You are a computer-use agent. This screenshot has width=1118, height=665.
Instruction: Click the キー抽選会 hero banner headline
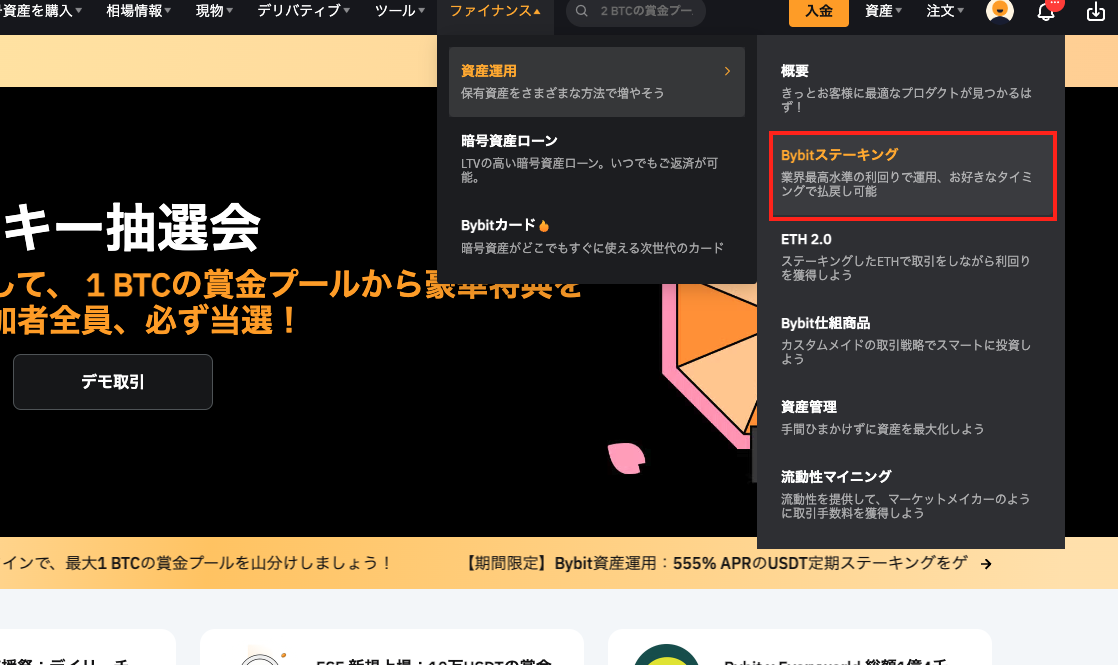[130, 227]
